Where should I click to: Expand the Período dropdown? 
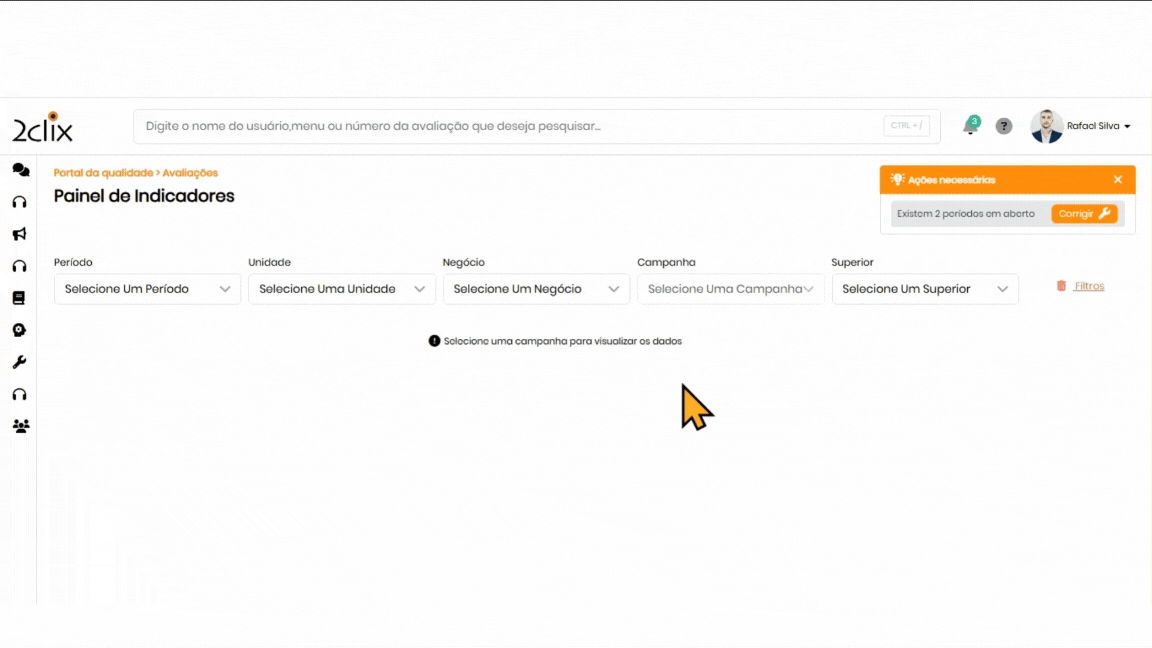(x=147, y=289)
